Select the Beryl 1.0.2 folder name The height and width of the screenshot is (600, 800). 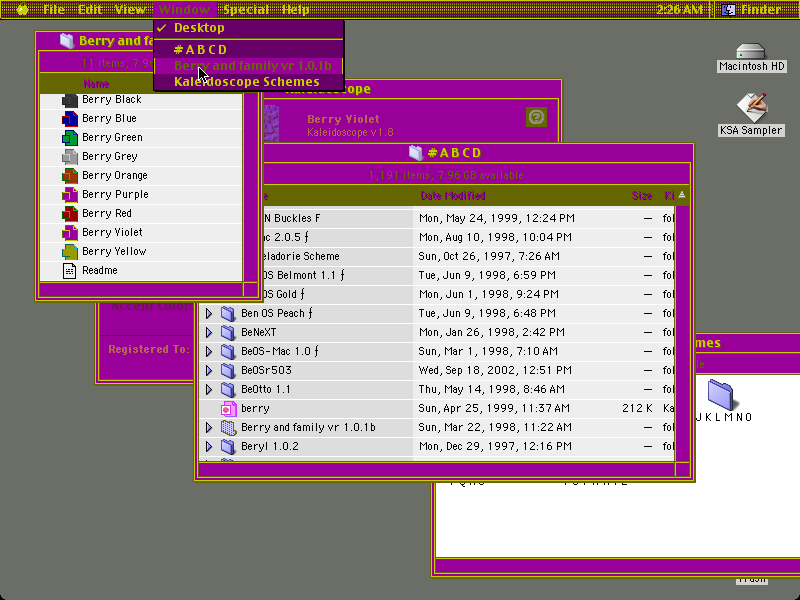(269, 446)
